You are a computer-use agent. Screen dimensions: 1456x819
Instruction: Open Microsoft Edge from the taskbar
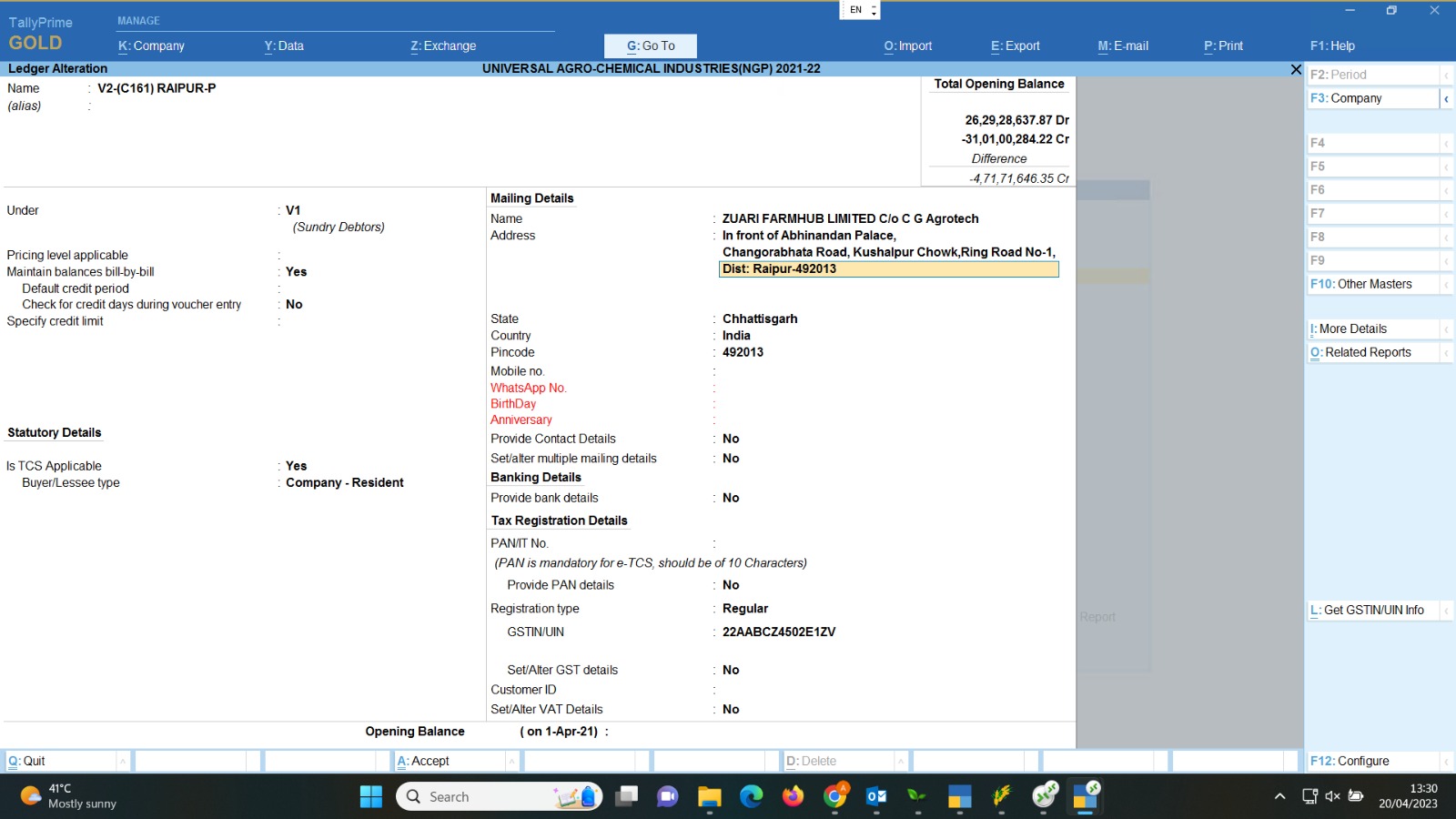[751, 796]
